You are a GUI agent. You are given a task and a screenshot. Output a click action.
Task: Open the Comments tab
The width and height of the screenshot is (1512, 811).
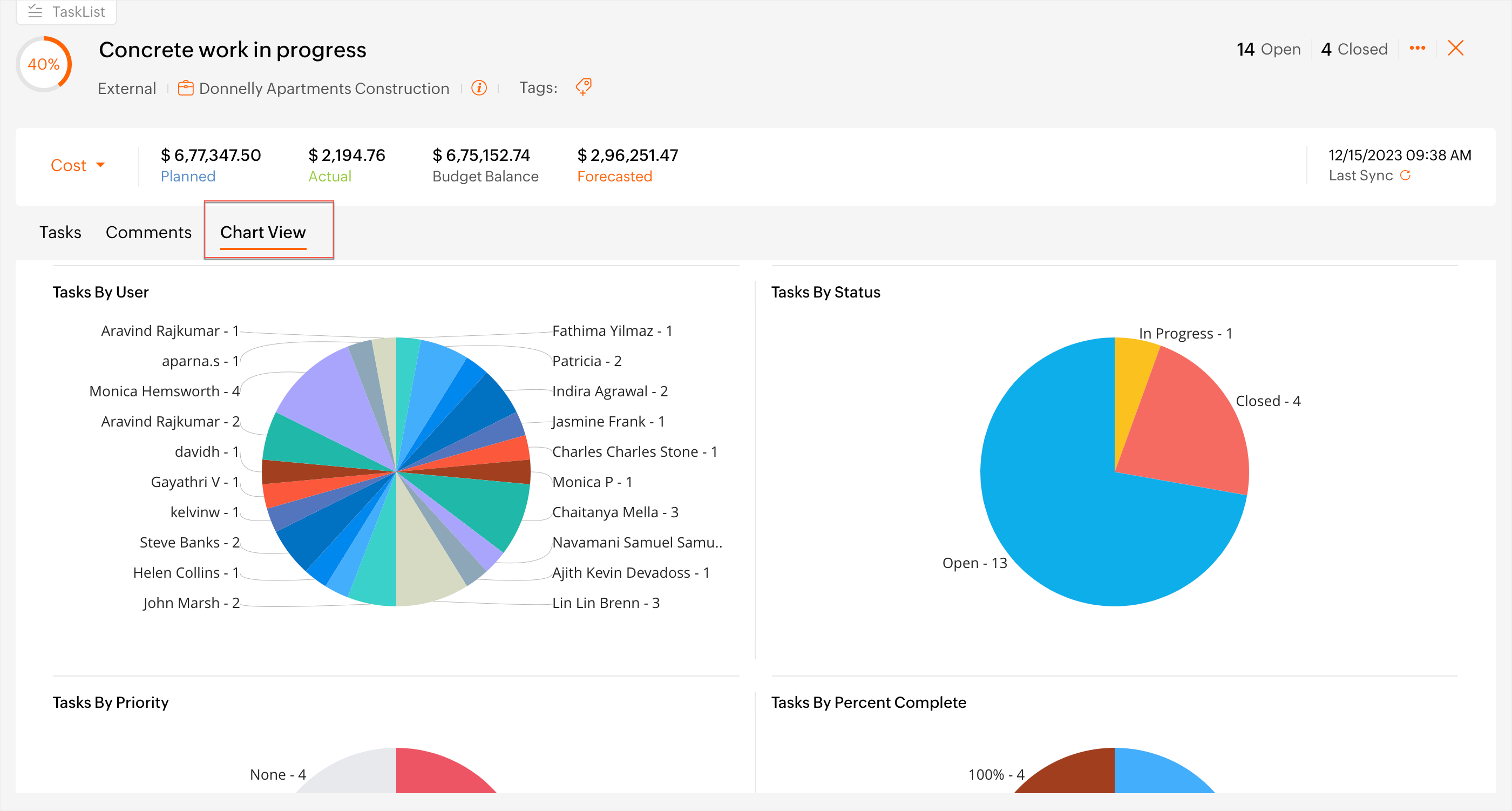tap(148, 232)
